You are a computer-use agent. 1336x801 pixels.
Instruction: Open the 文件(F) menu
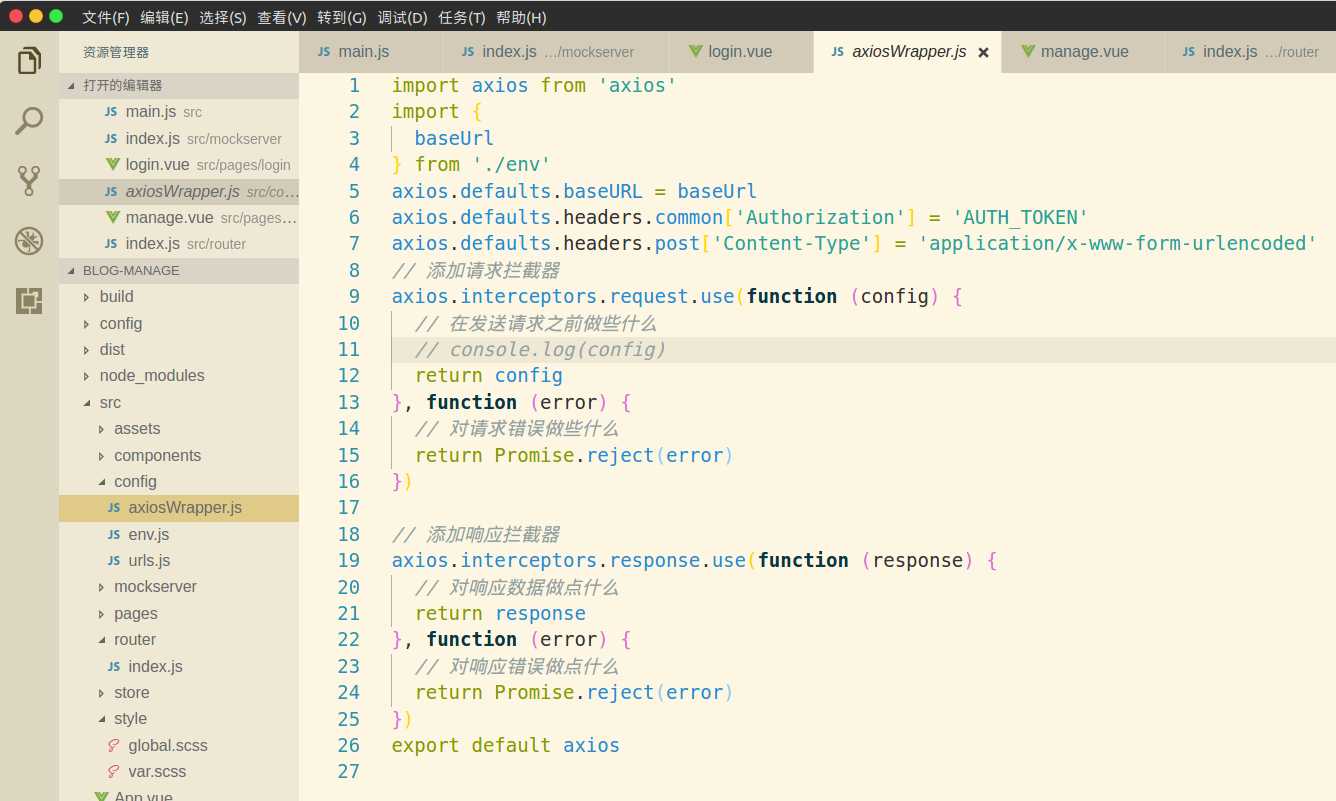[x=106, y=17]
